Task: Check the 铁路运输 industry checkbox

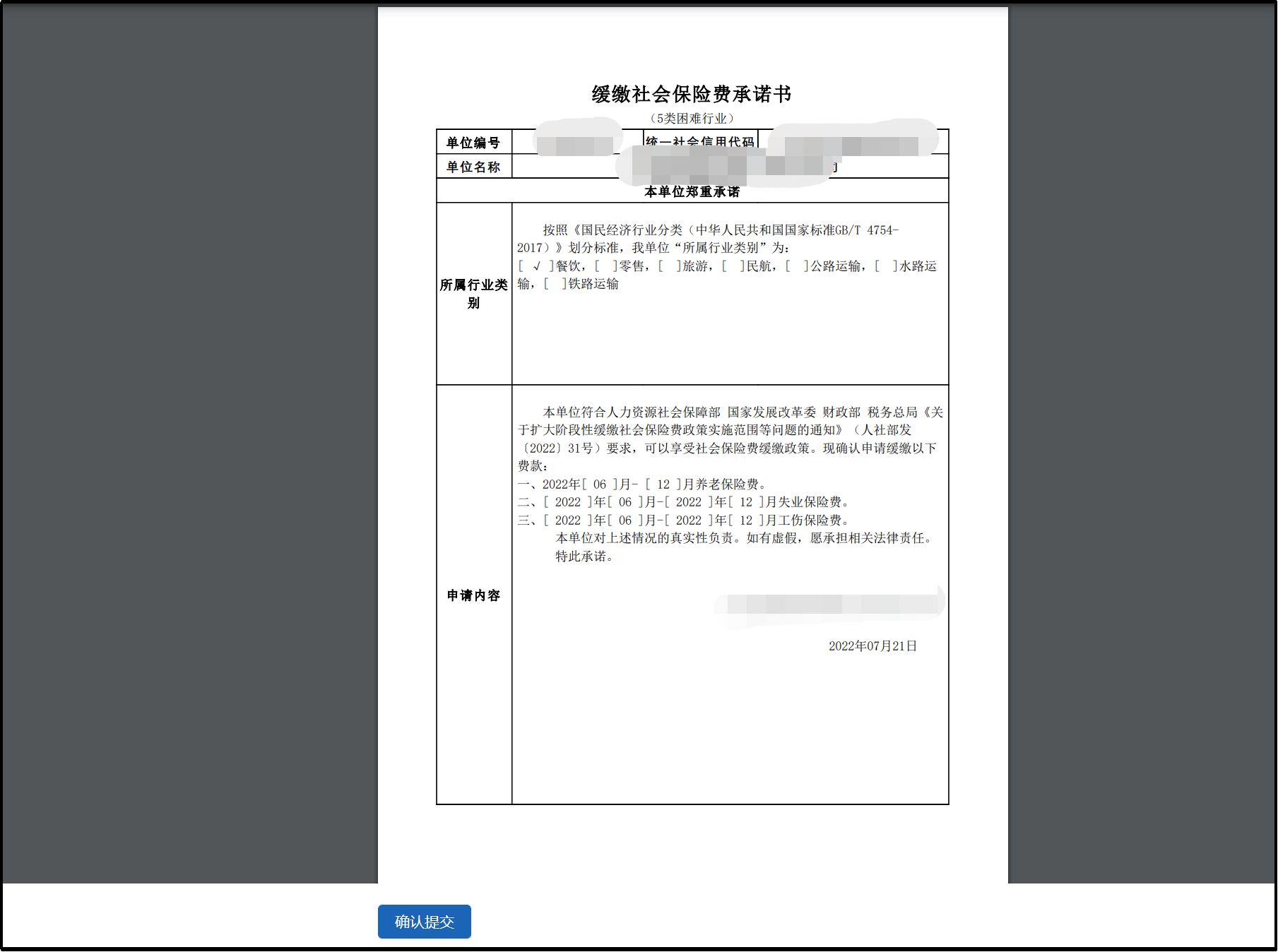Action: pos(555,284)
